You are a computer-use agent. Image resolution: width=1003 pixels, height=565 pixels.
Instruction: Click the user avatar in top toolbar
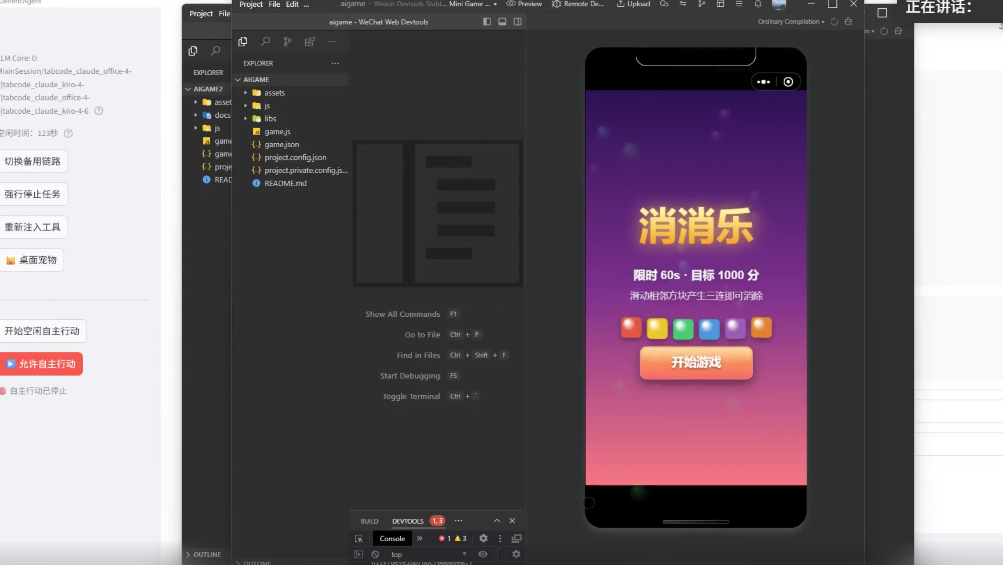pyautogui.click(x=779, y=4)
